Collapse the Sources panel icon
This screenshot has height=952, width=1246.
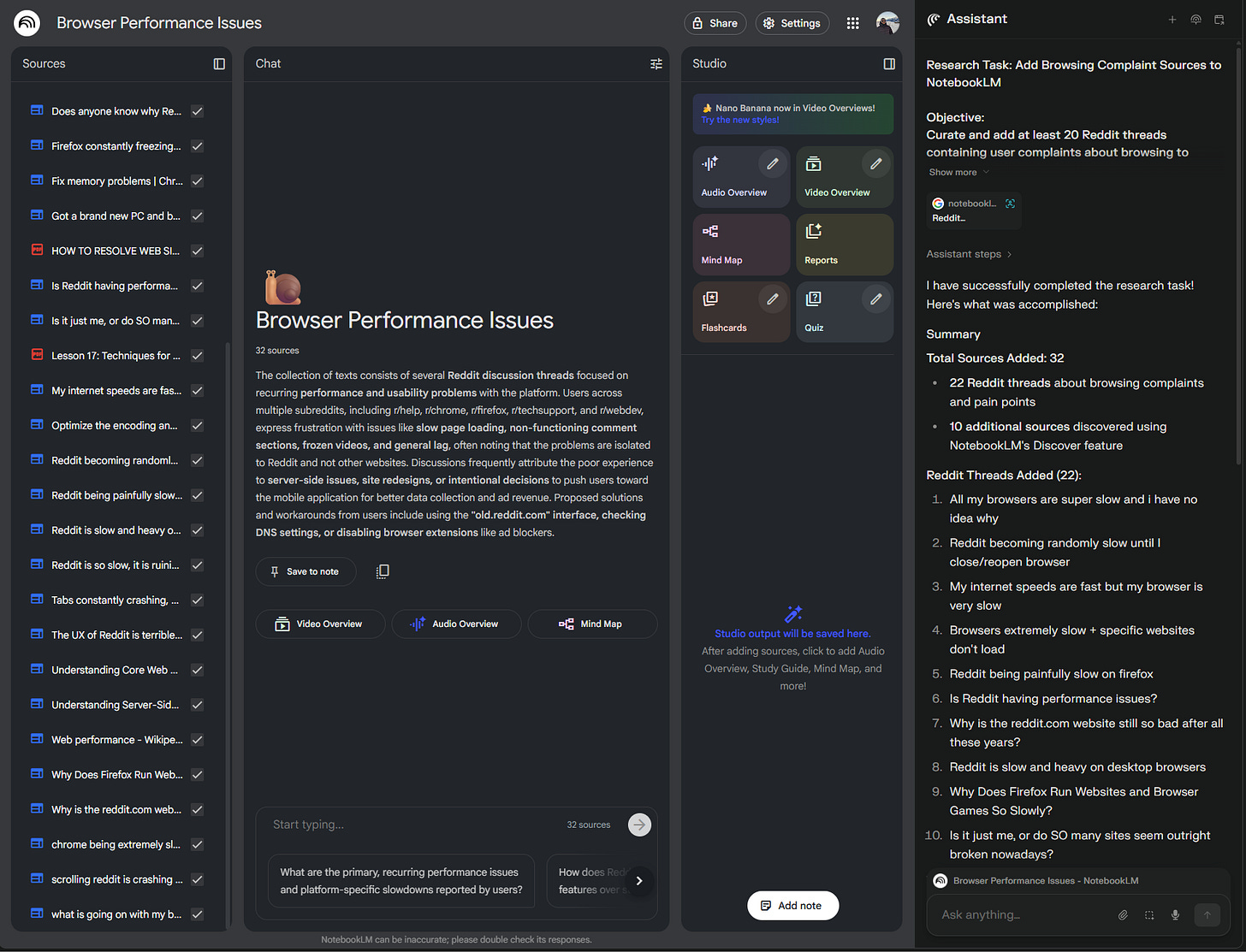219,63
